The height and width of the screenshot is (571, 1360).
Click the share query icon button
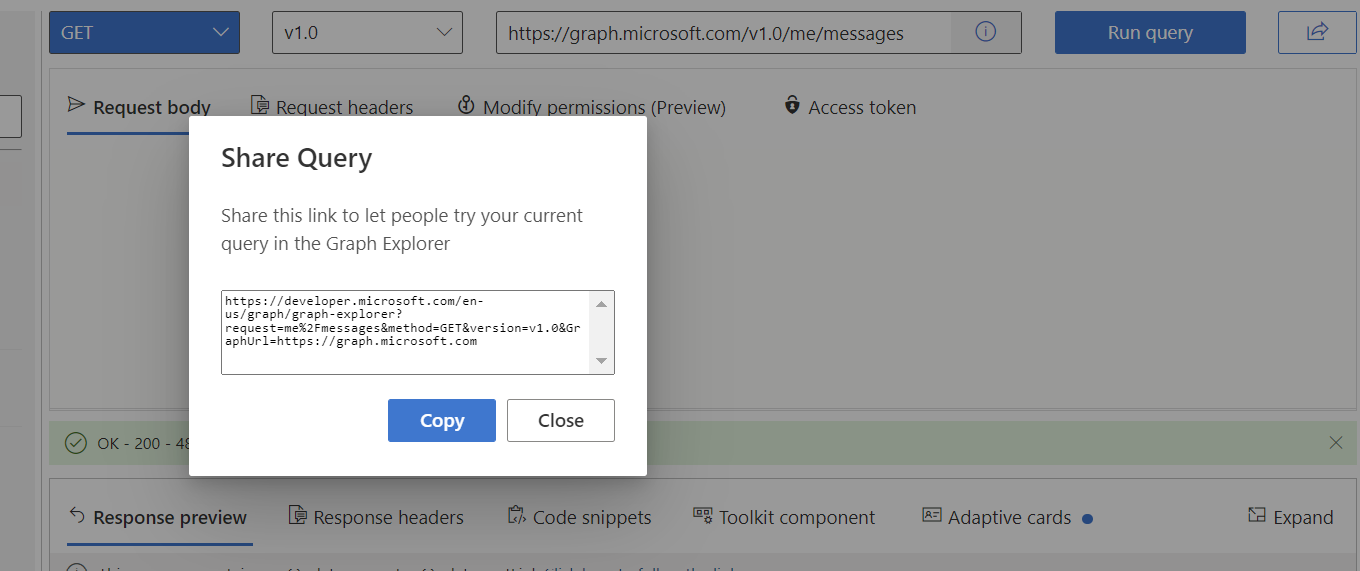click(x=1316, y=32)
